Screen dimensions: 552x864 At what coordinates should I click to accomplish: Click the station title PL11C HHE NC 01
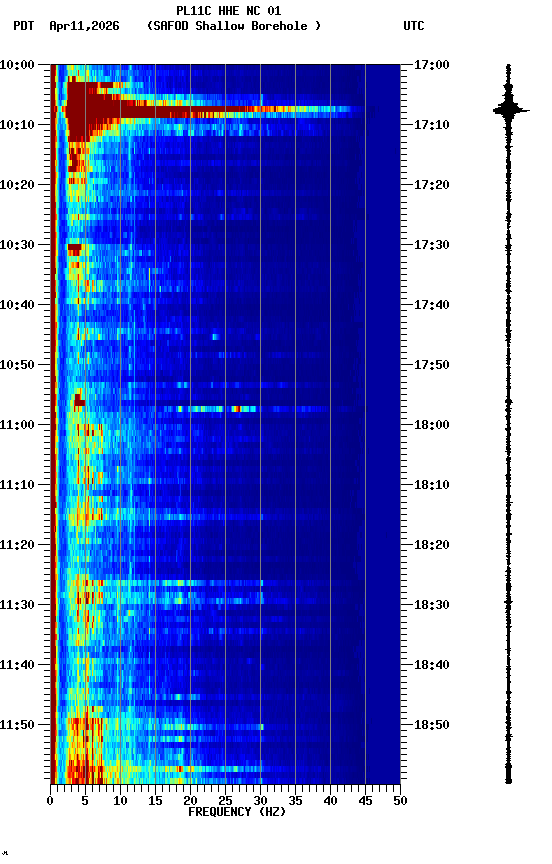(229, 10)
